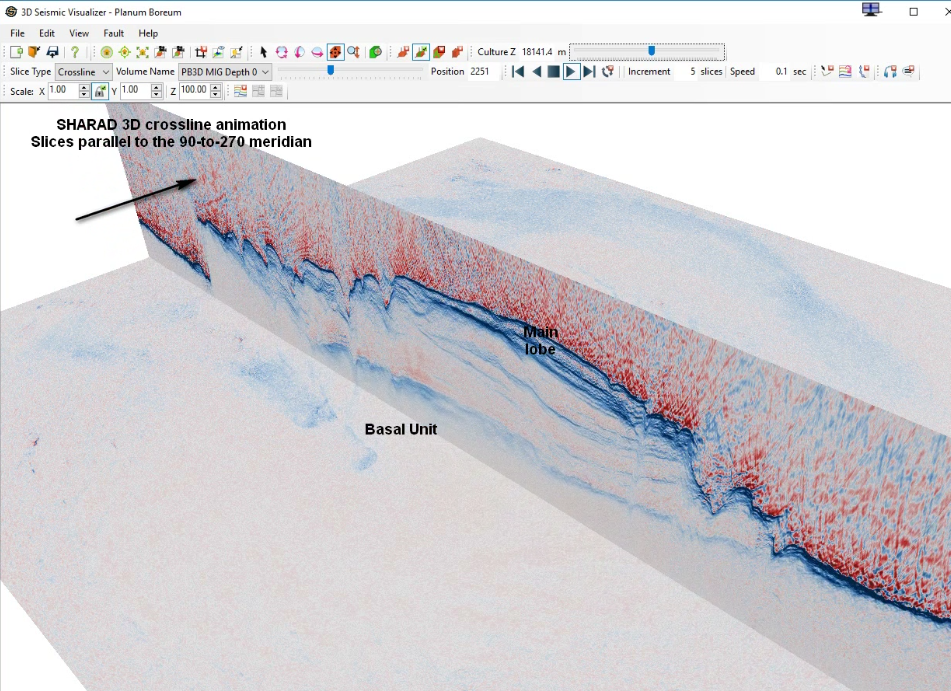951x691 pixels.
Task: Open the File menu
Action: [x=17, y=33]
